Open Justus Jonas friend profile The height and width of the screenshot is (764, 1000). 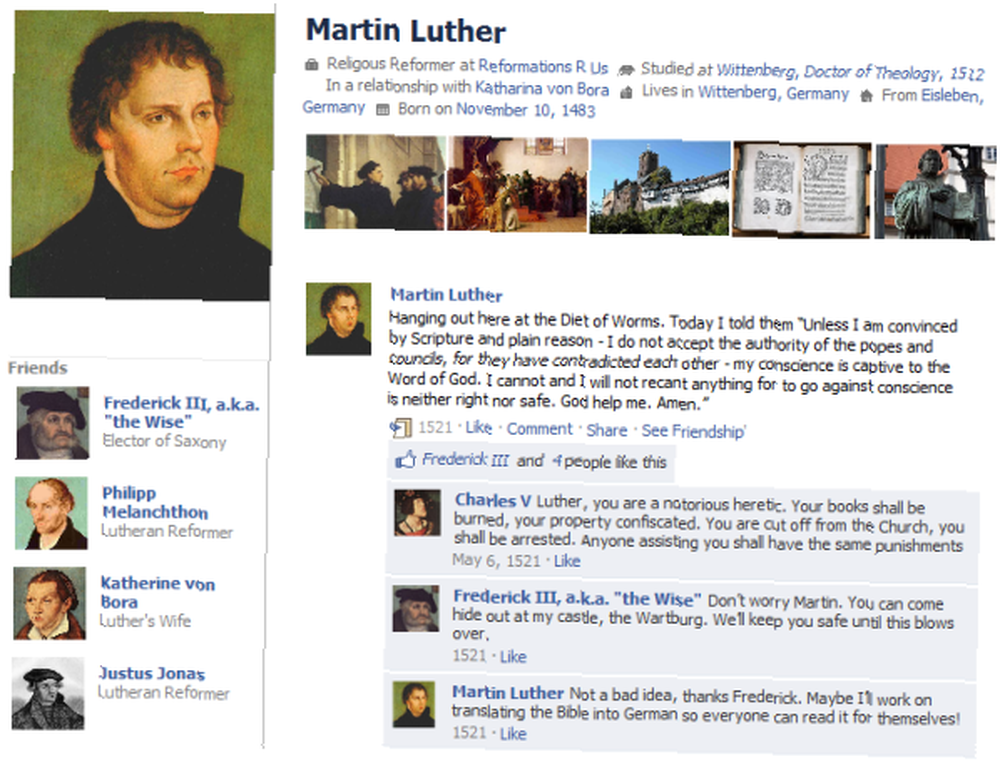click(x=152, y=673)
